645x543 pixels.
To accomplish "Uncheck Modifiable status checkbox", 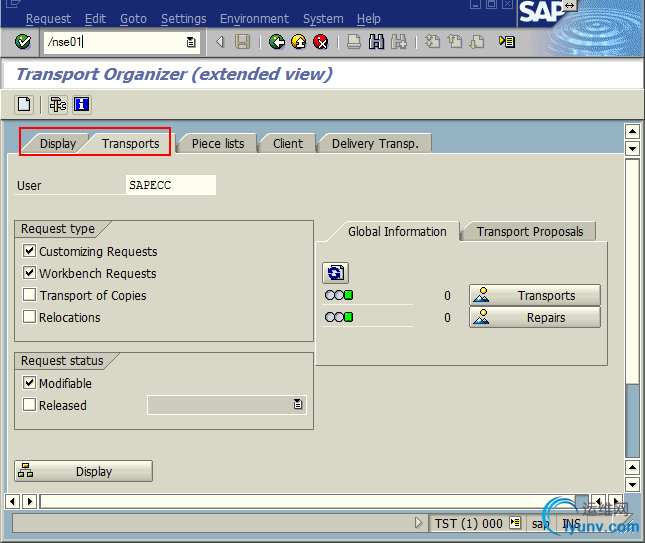I will coord(29,383).
